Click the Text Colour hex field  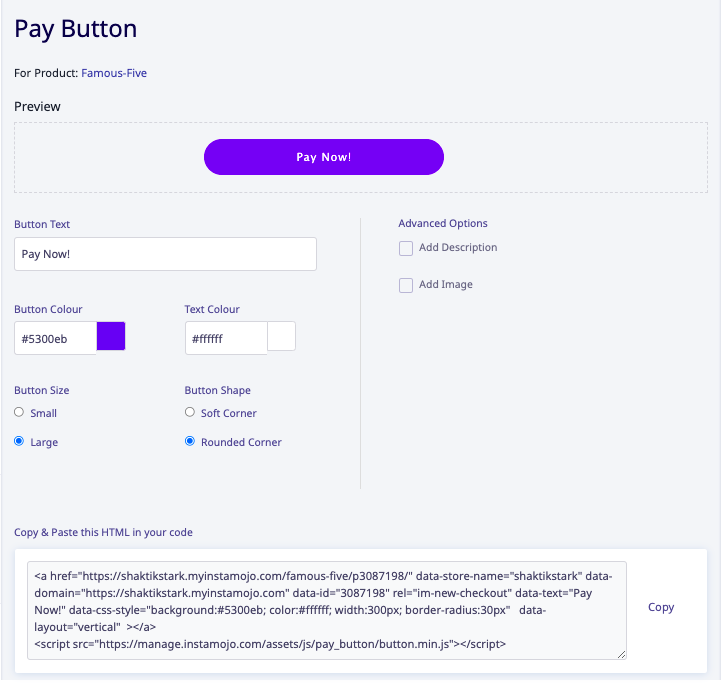(226, 338)
